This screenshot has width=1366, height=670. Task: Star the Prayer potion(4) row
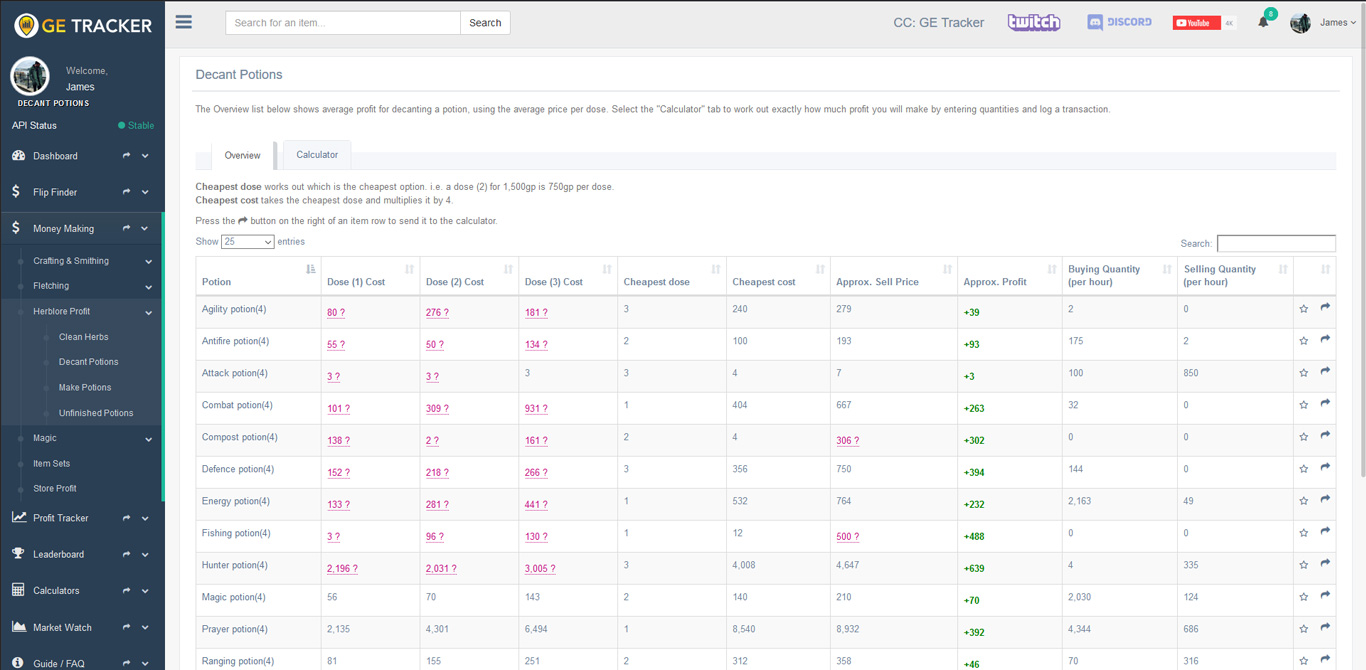[x=1303, y=629]
